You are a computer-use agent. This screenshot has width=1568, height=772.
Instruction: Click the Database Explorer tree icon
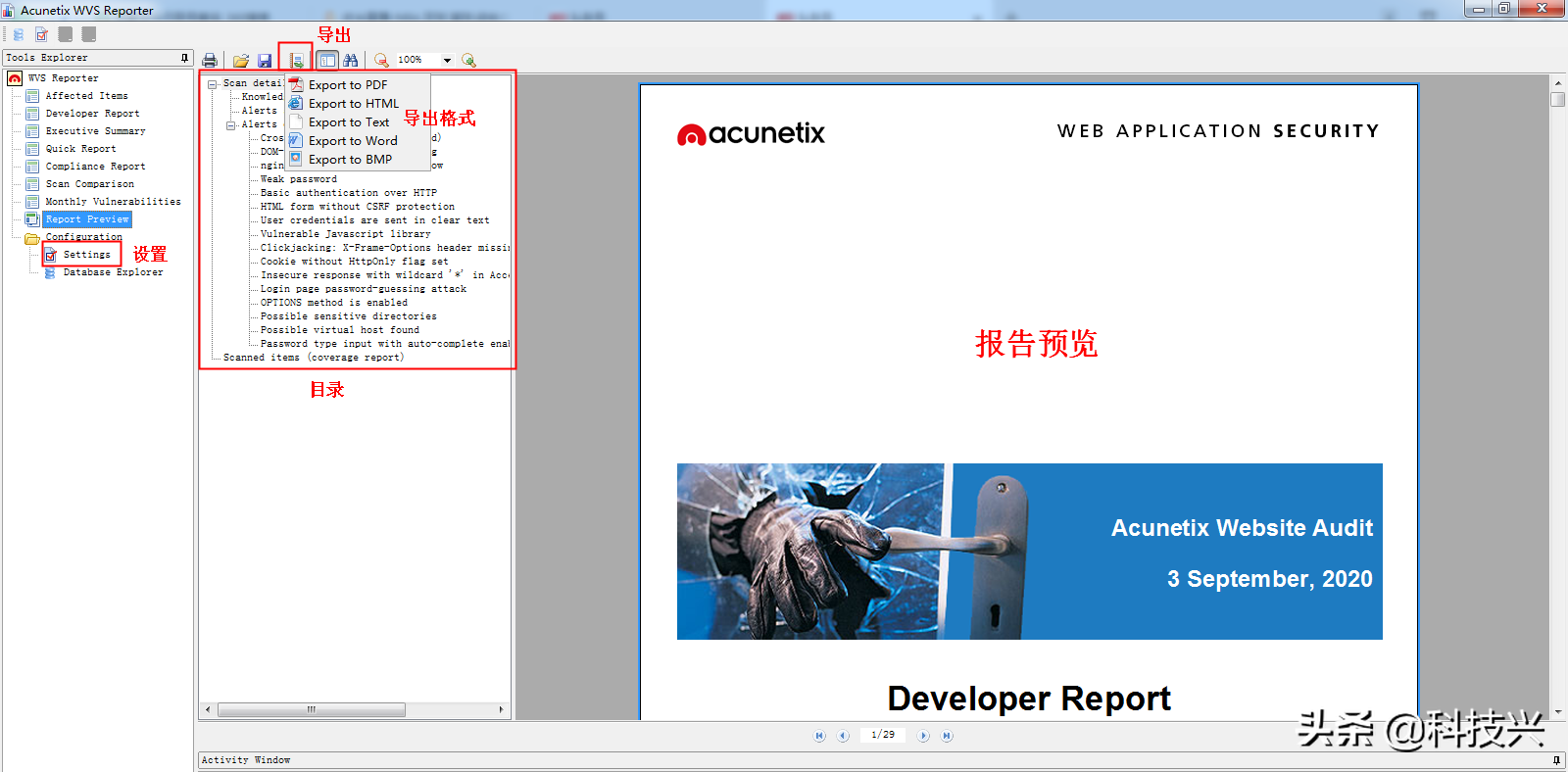coord(50,272)
